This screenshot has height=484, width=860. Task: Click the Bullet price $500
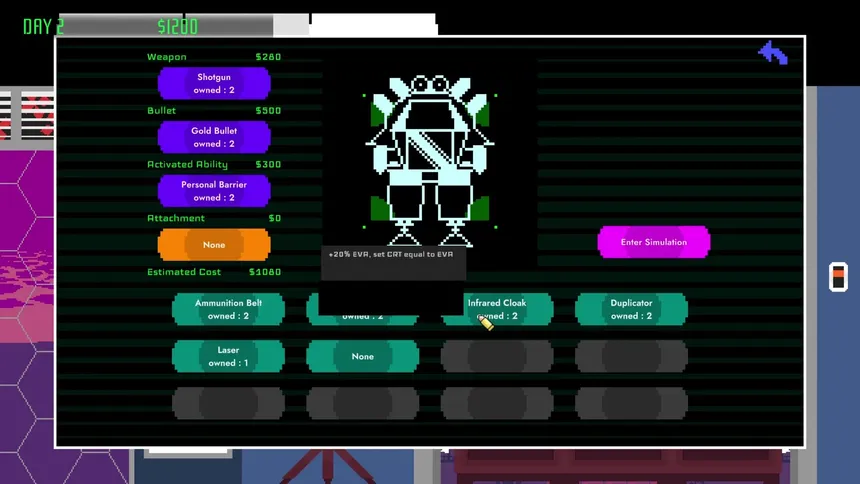[268, 111]
